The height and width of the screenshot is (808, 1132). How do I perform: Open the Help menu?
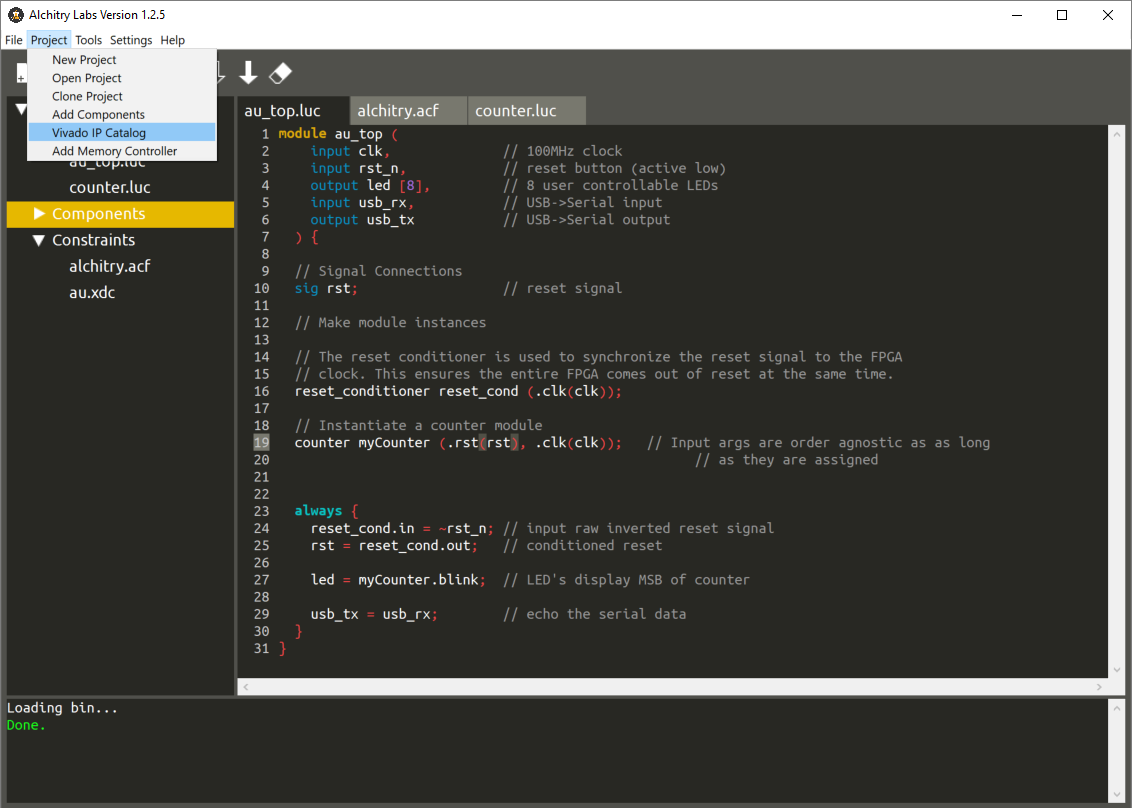tap(173, 40)
